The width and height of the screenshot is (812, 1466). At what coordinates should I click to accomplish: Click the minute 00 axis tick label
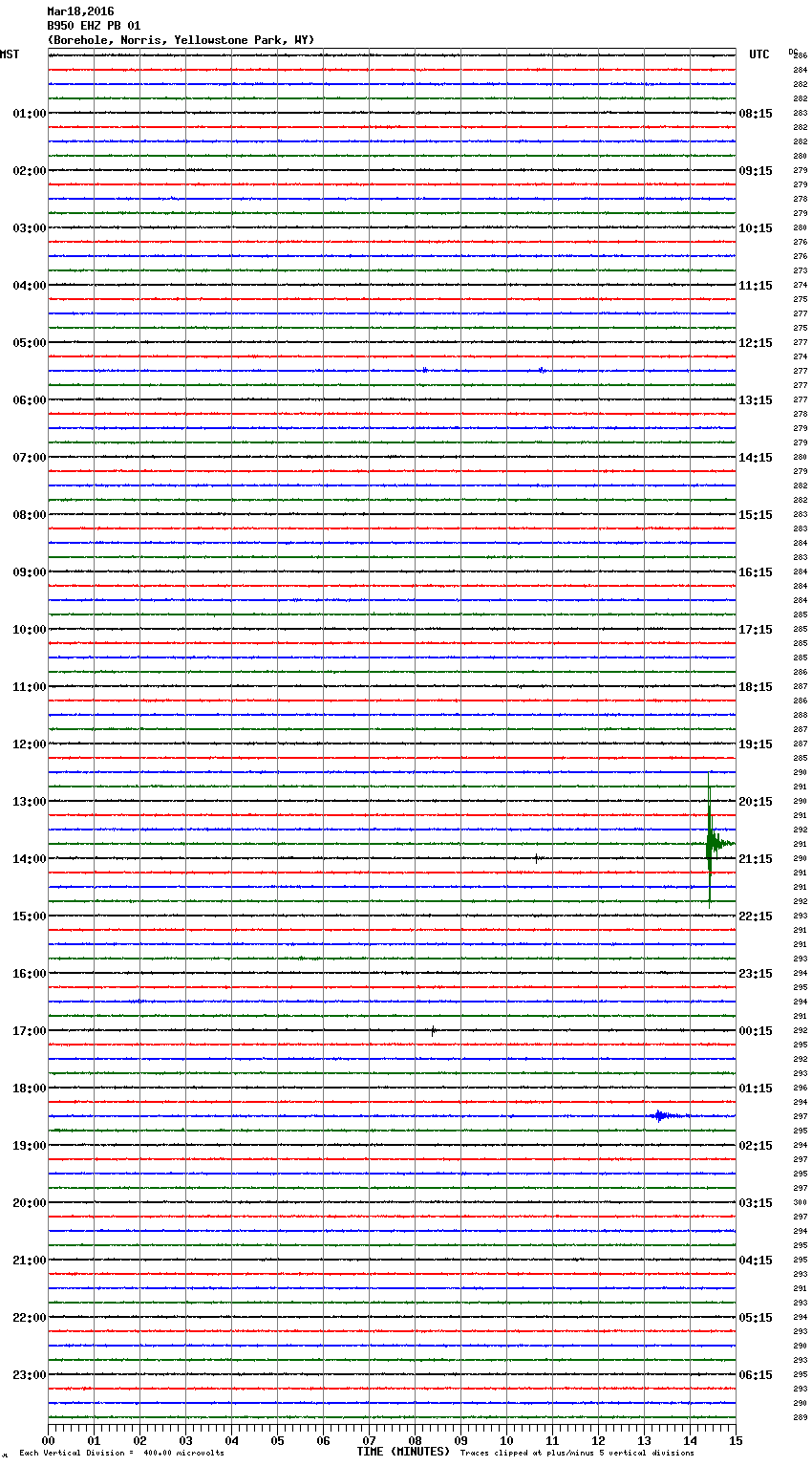coord(48,1440)
